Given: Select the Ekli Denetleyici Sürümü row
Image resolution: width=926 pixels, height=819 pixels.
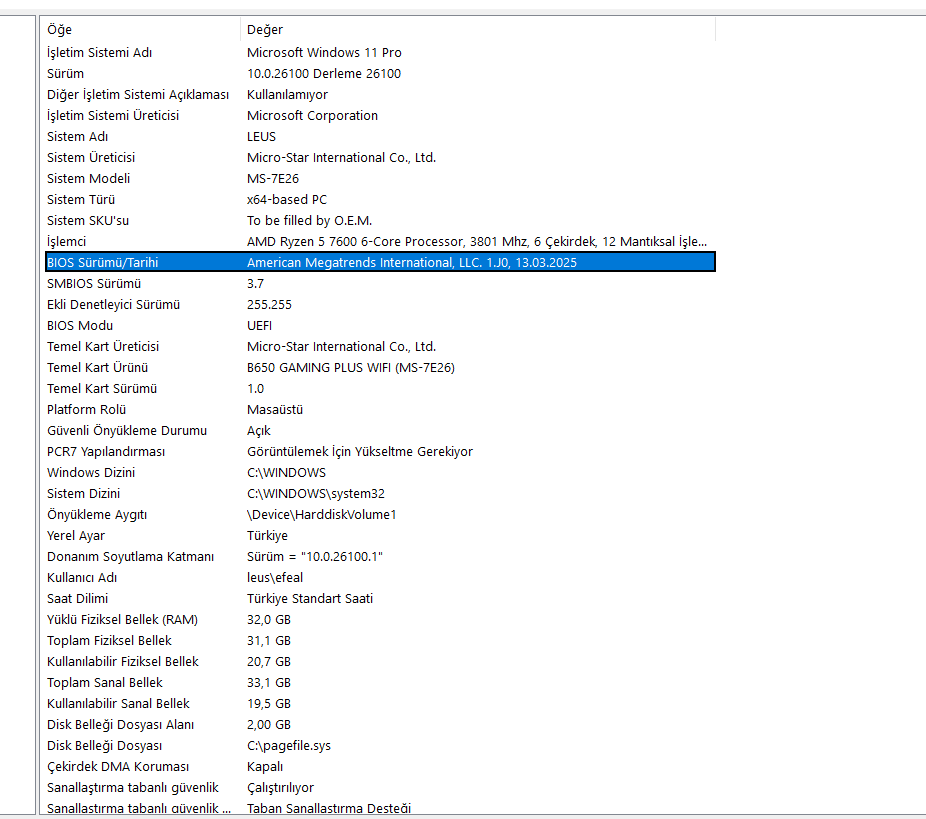Looking at the screenshot, I should 380,305.
